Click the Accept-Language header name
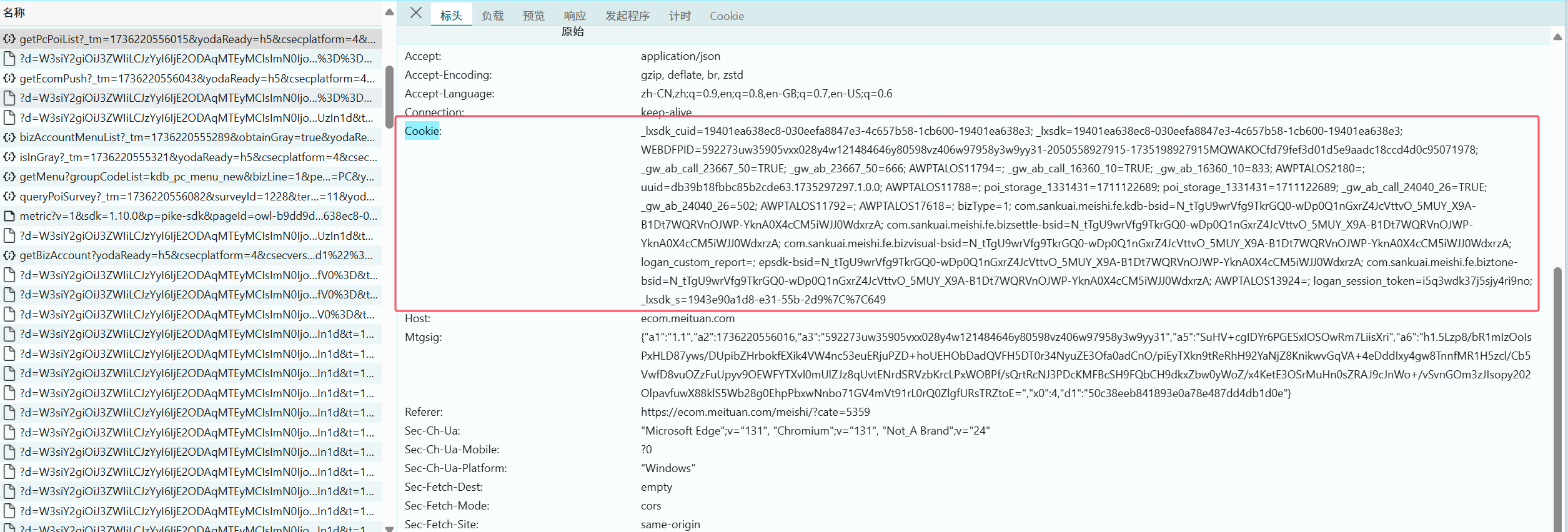The image size is (1568, 532). point(449,94)
